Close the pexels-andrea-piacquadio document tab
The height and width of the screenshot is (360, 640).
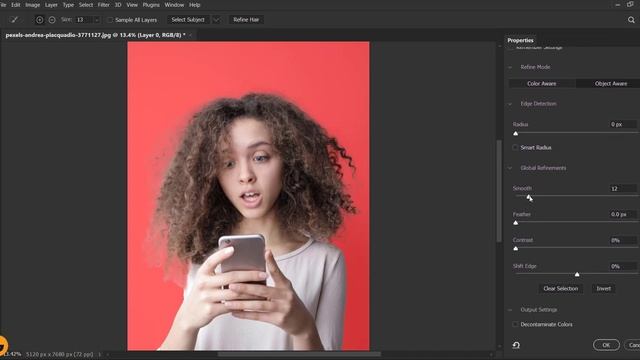tap(190, 35)
